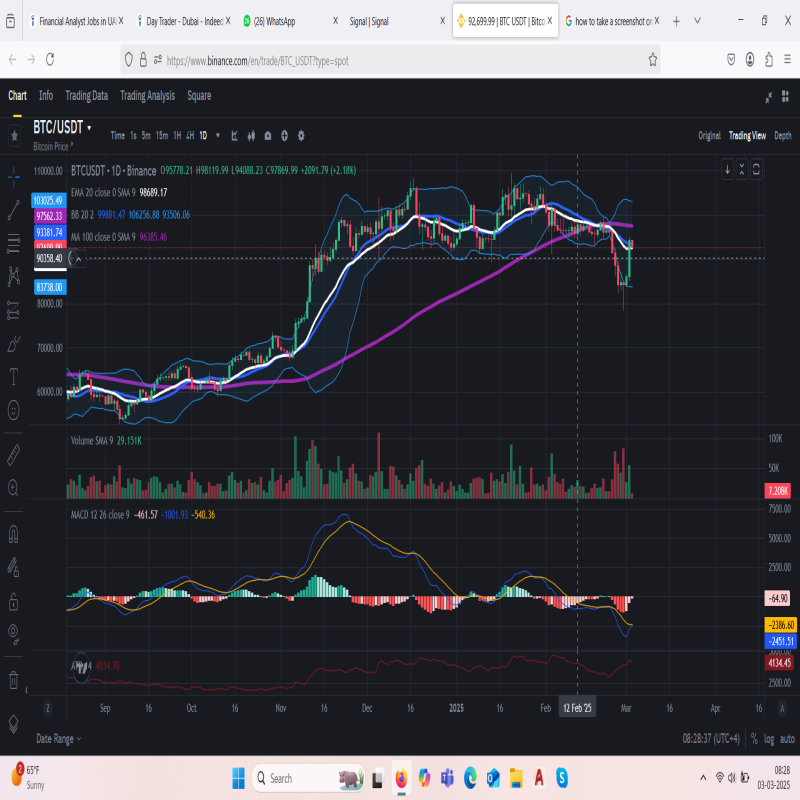The height and width of the screenshot is (800, 800).
Task: Switch to WhatsApp browser tab
Action: (290, 21)
